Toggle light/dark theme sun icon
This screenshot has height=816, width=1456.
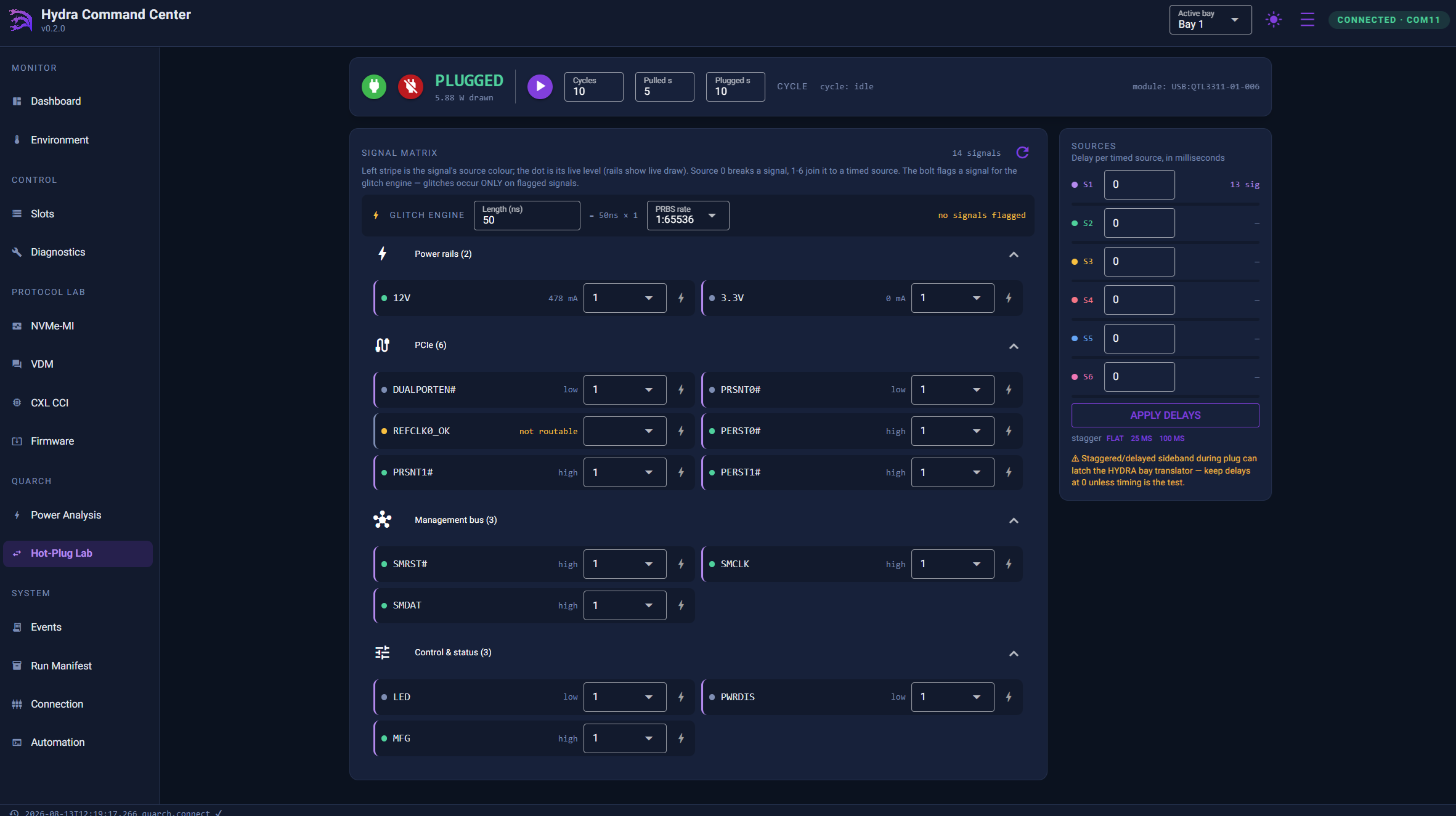(x=1274, y=20)
